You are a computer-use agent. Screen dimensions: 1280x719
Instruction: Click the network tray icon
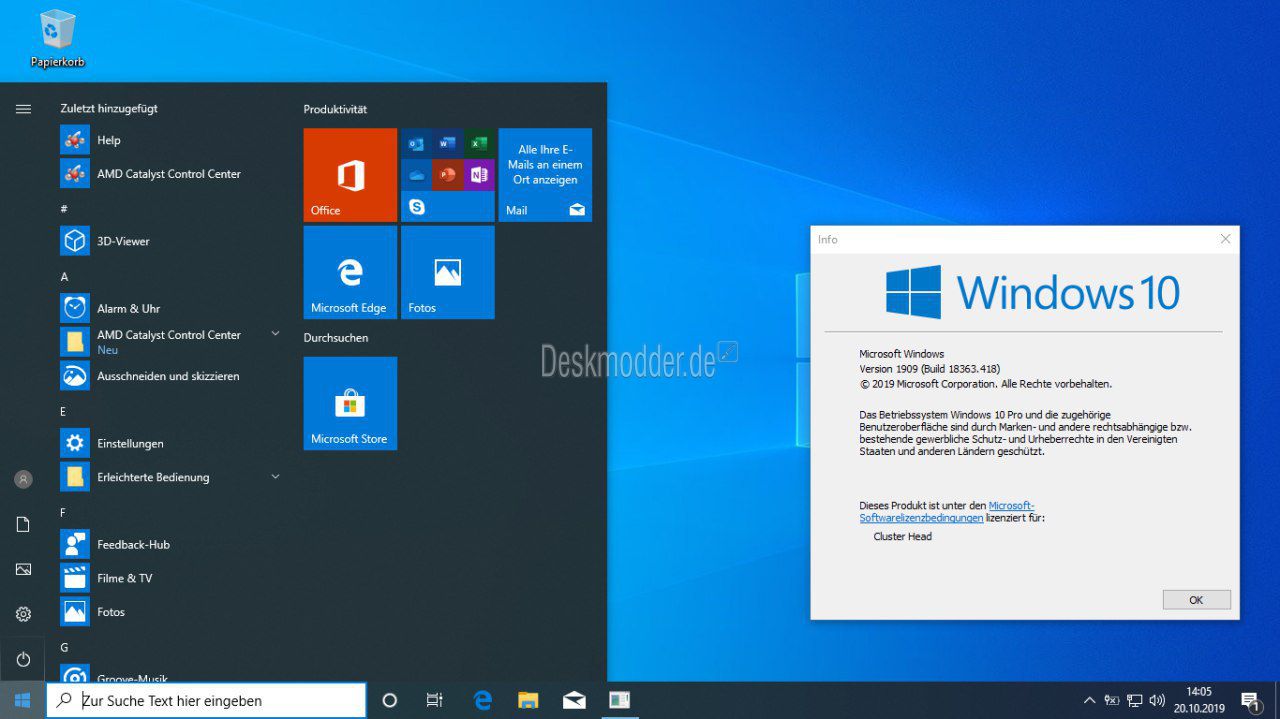1135,700
